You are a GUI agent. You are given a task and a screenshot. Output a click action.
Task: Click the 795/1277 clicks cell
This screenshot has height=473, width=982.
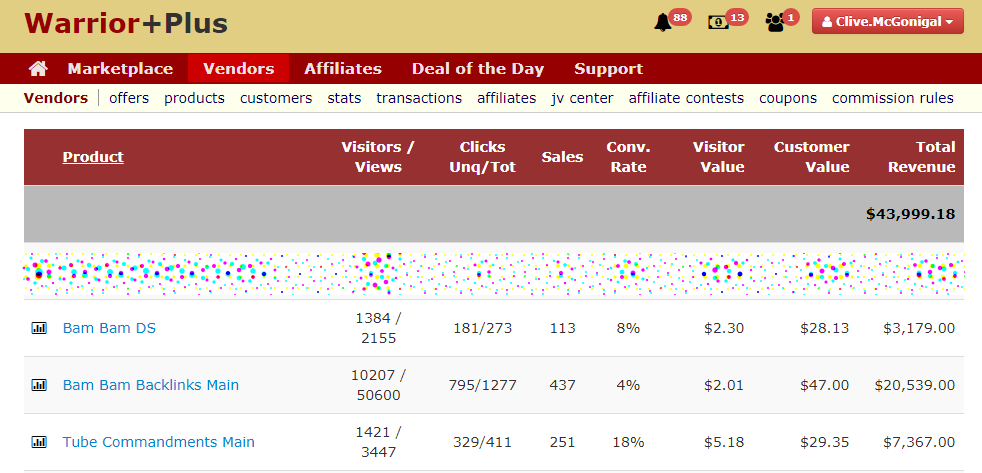pyautogui.click(x=482, y=385)
